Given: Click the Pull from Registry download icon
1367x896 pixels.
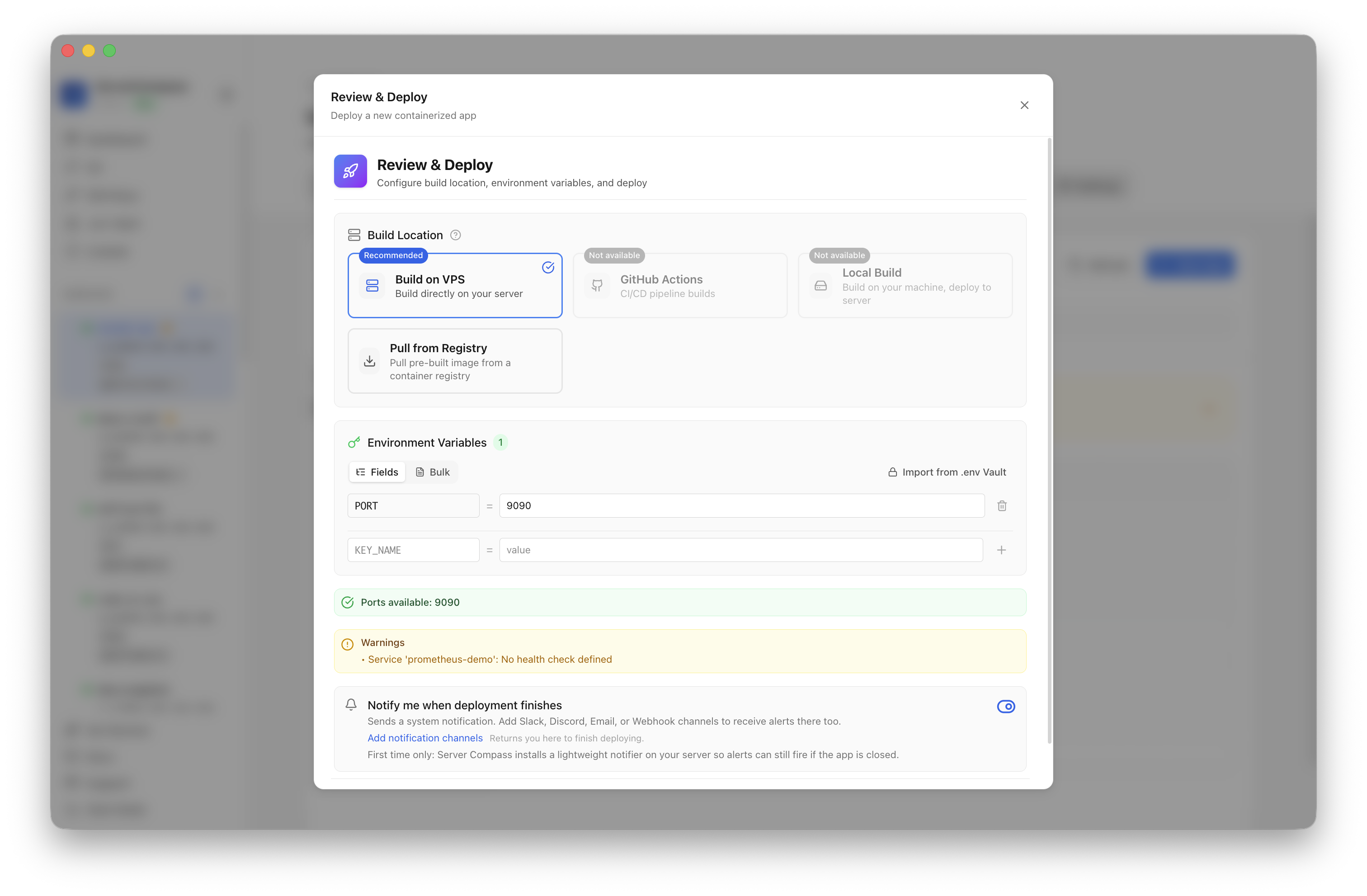Looking at the screenshot, I should [x=369, y=361].
